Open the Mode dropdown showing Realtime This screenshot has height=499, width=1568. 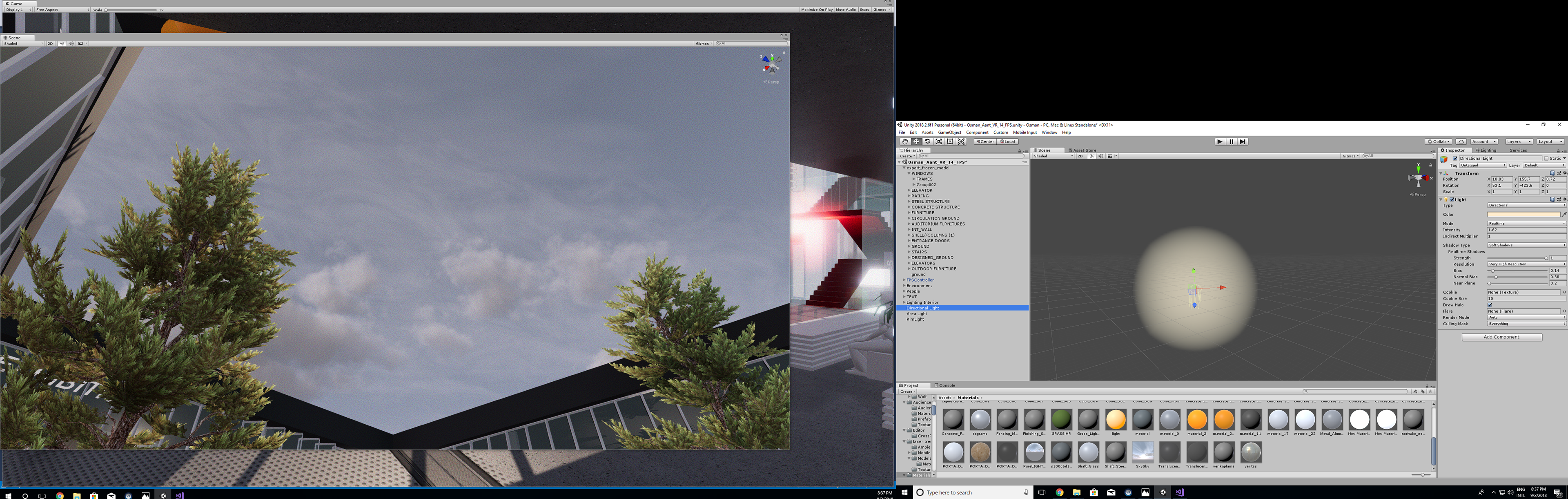pos(1527,224)
